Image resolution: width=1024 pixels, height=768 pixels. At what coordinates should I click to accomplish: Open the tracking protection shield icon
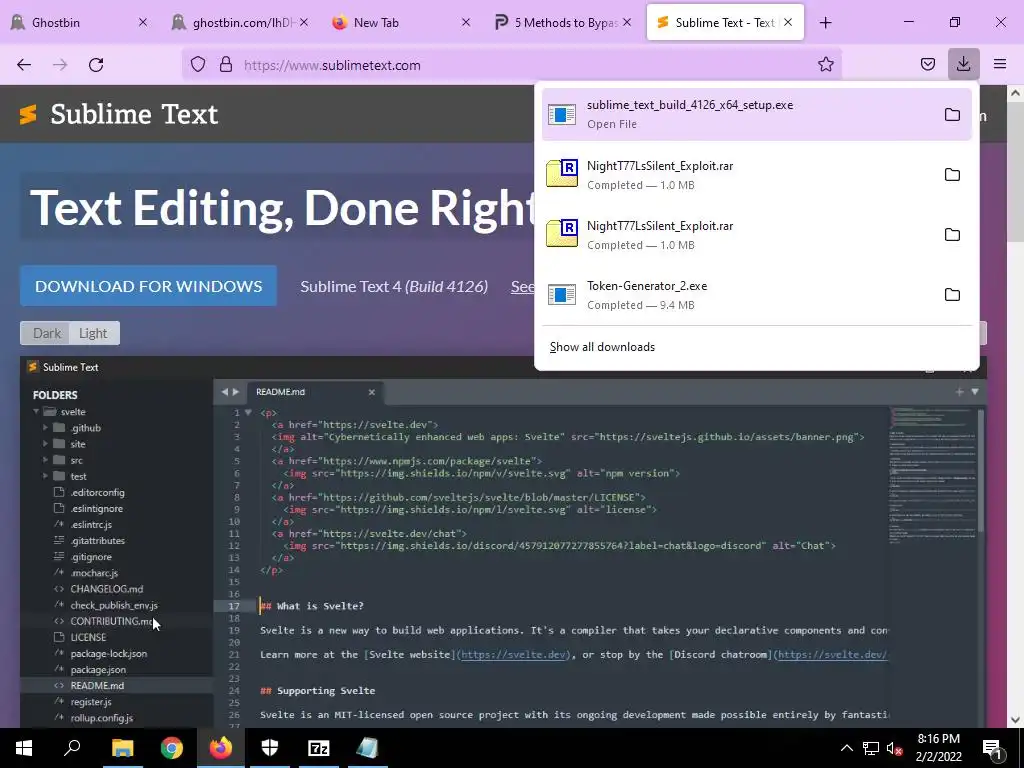point(198,65)
